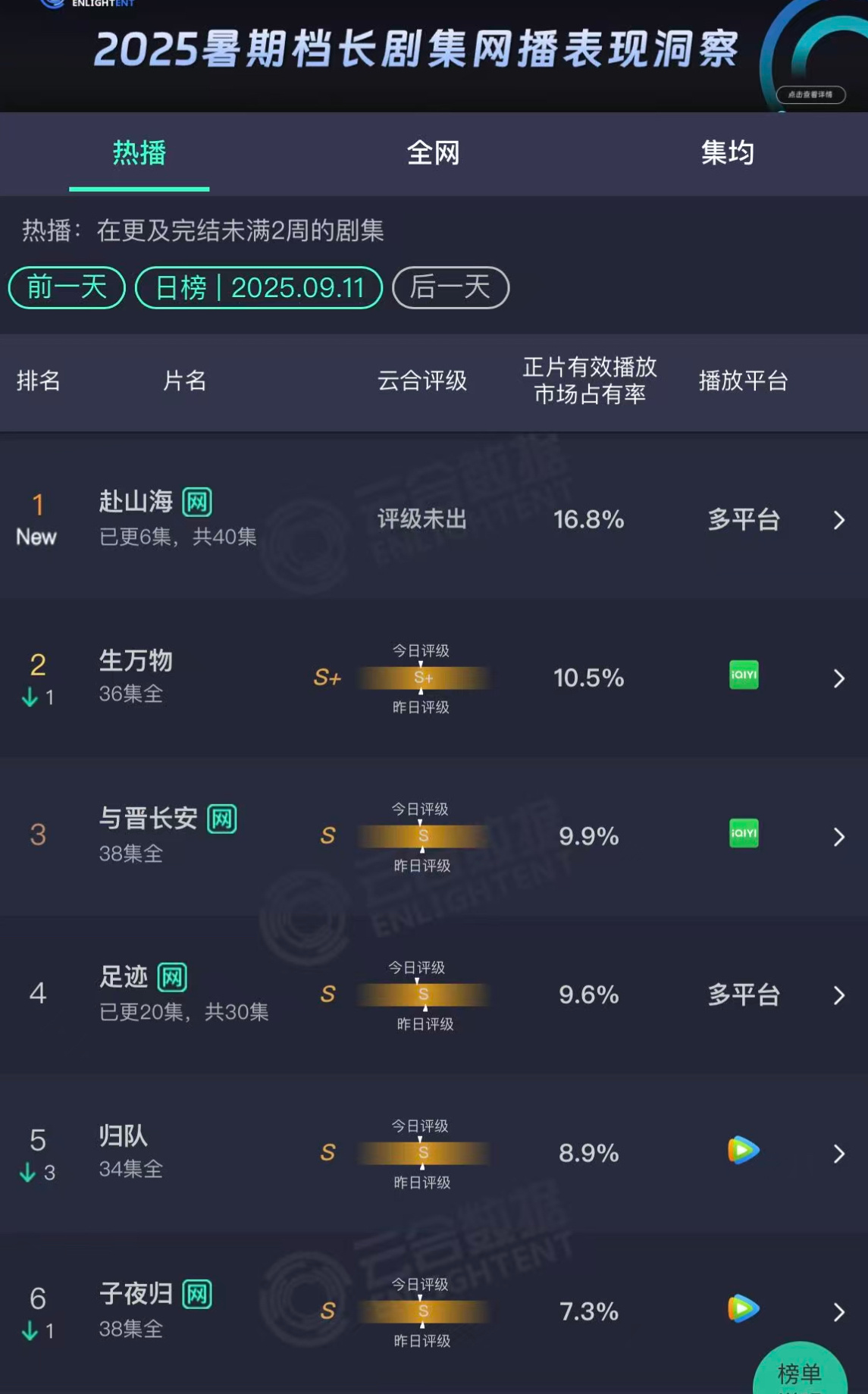Tap the 网 badge next to 赴山海
Screen dimensions: 868x1394
(197, 501)
